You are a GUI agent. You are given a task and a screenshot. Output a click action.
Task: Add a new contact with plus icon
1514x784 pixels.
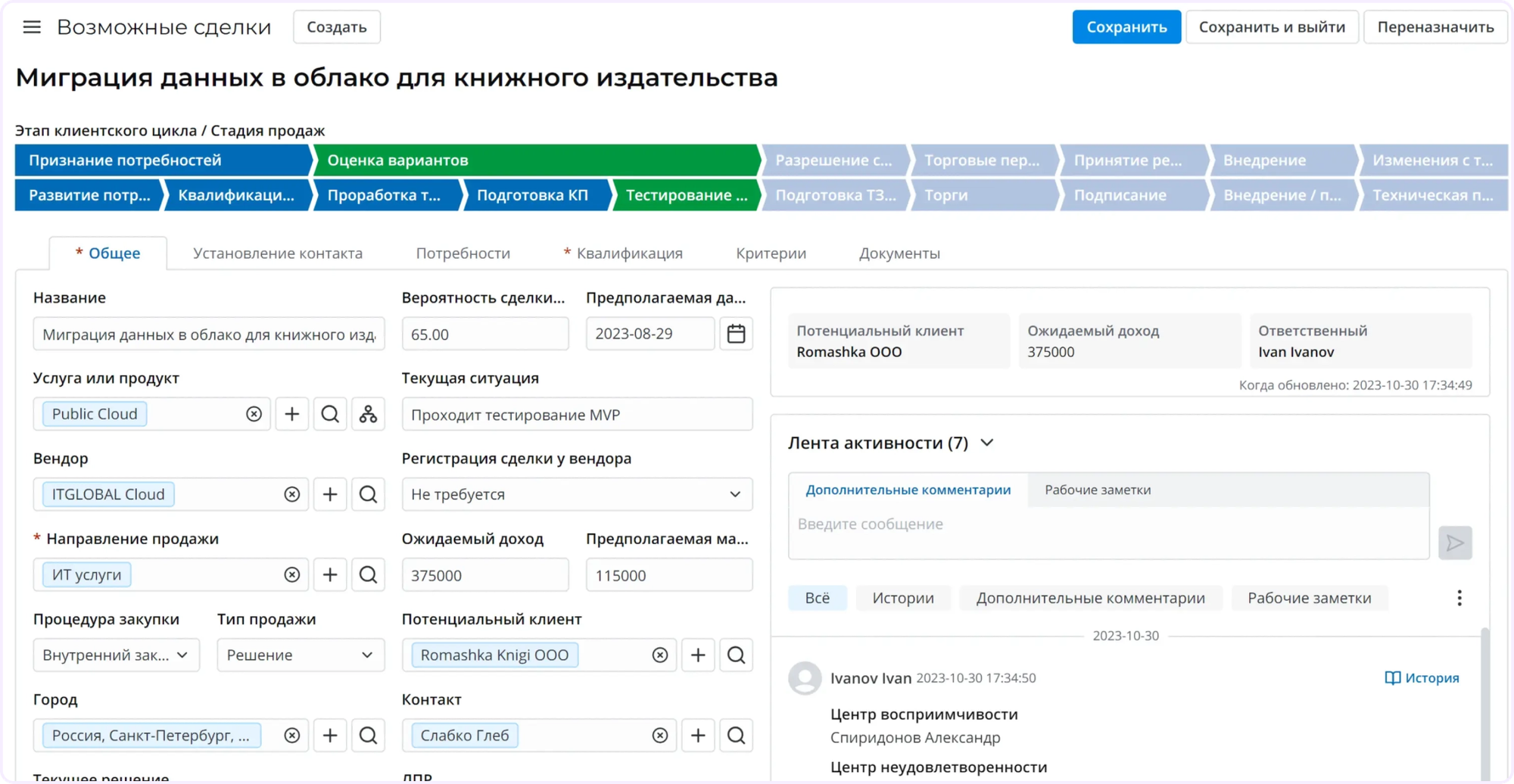698,735
